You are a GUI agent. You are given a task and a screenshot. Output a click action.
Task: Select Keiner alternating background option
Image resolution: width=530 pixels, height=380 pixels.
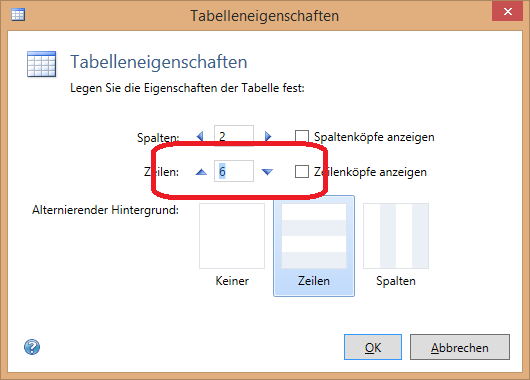coord(232,245)
